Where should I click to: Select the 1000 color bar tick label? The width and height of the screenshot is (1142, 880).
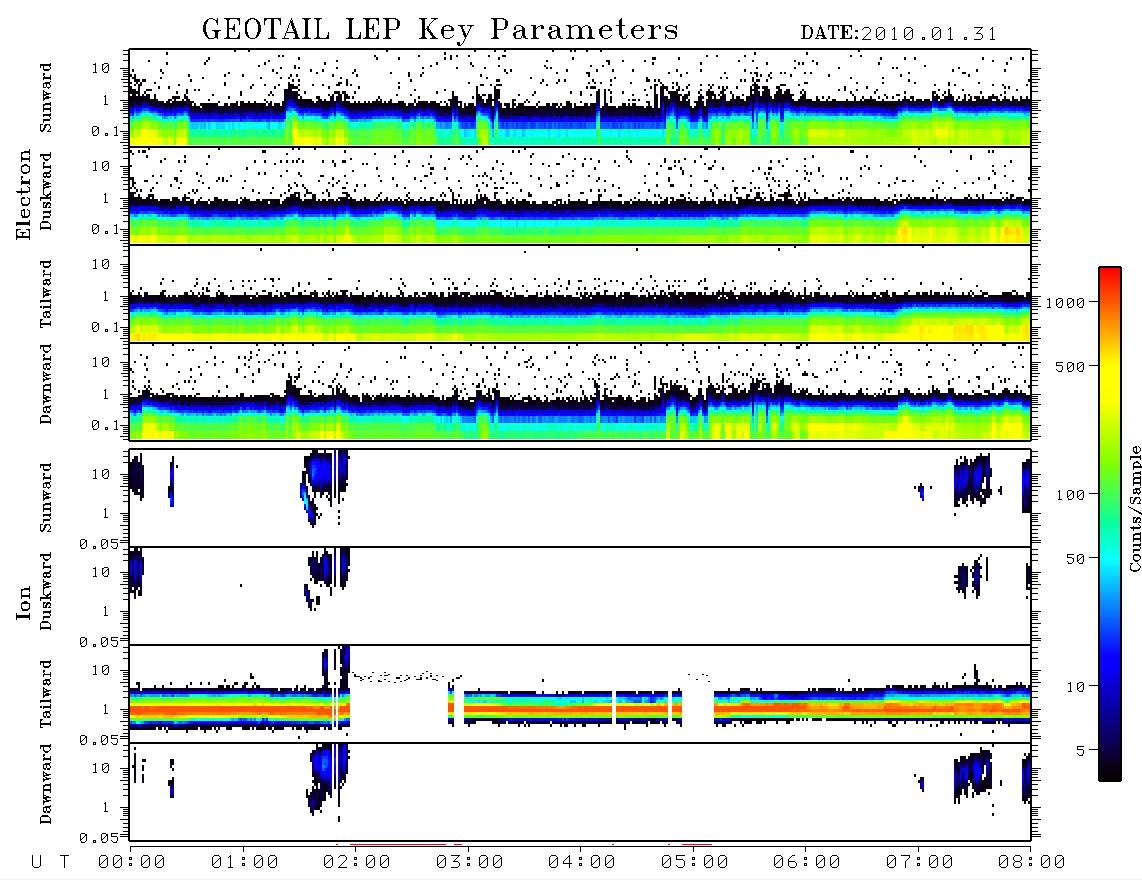[1066, 303]
